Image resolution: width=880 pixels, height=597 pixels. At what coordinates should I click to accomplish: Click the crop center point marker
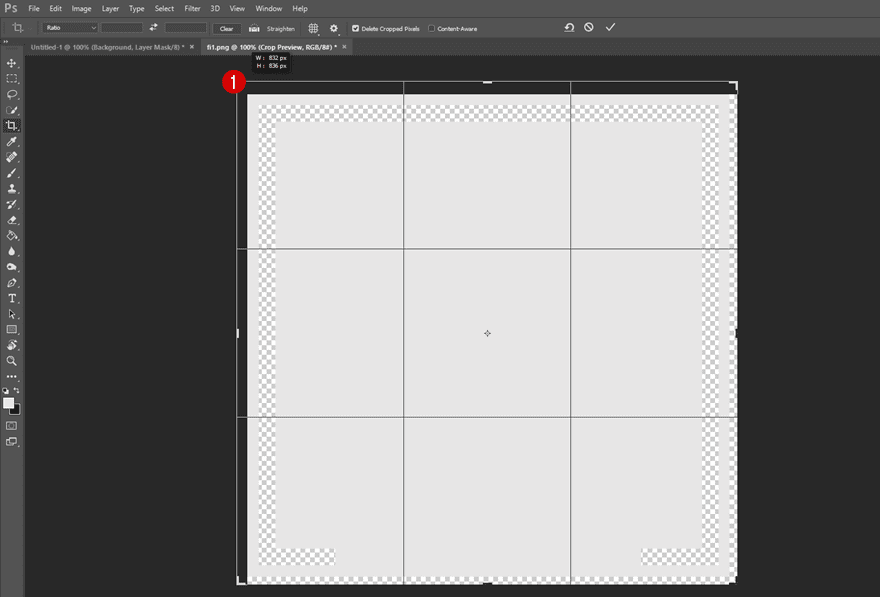tap(487, 333)
